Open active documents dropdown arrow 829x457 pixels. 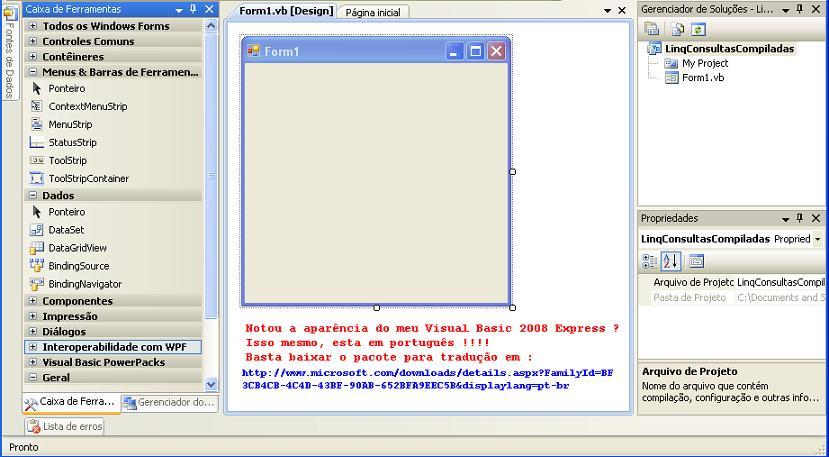point(607,11)
